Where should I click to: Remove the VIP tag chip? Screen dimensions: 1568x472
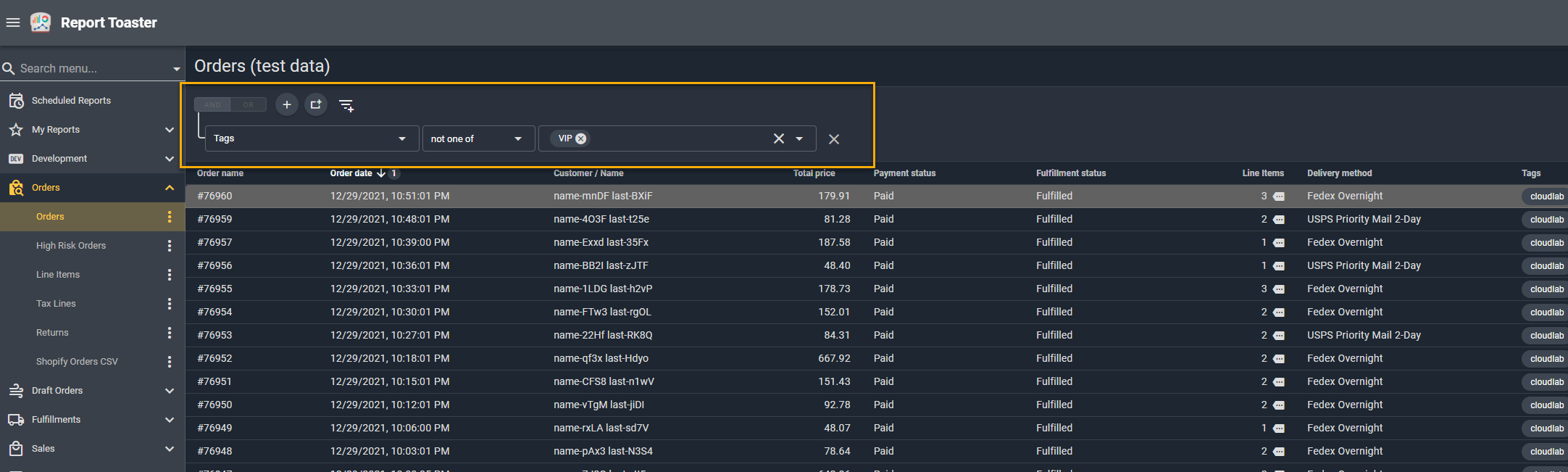pyautogui.click(x=581, y=138)
